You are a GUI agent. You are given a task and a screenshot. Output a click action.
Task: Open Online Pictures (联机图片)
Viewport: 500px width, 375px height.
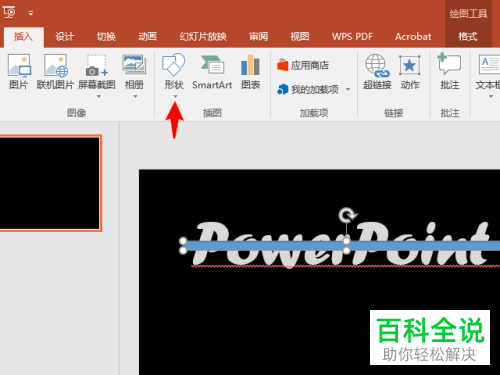click(x=56, y=66)
